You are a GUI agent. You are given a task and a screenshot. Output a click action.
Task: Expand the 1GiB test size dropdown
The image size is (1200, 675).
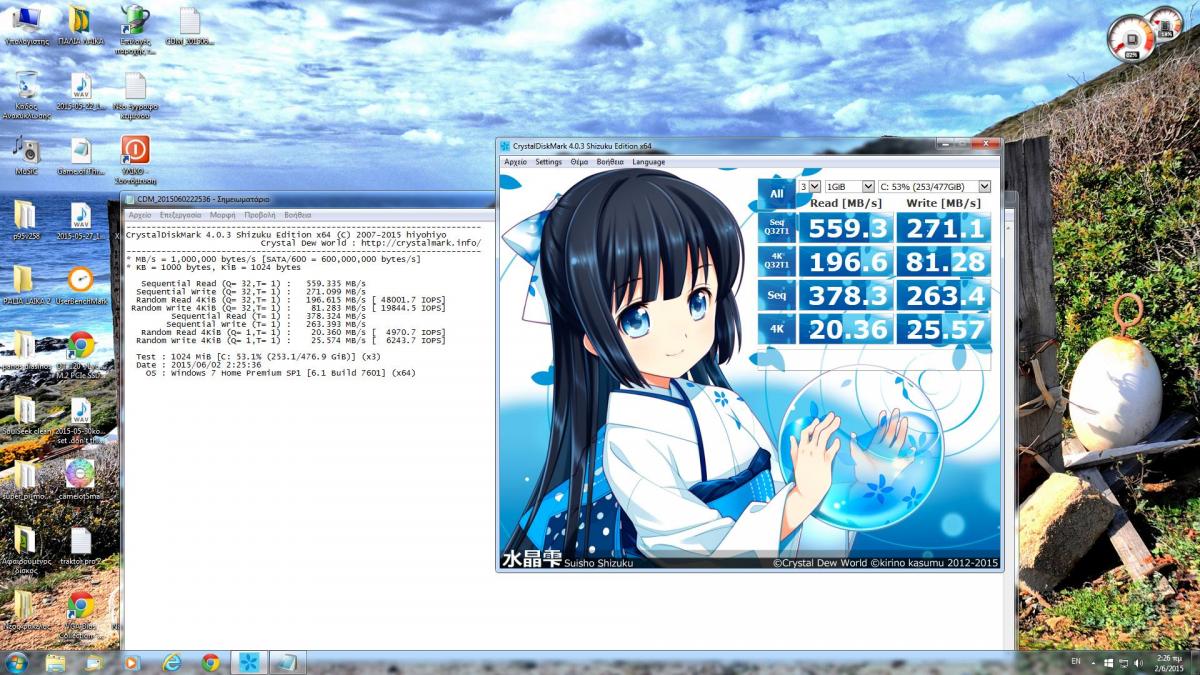849,186
